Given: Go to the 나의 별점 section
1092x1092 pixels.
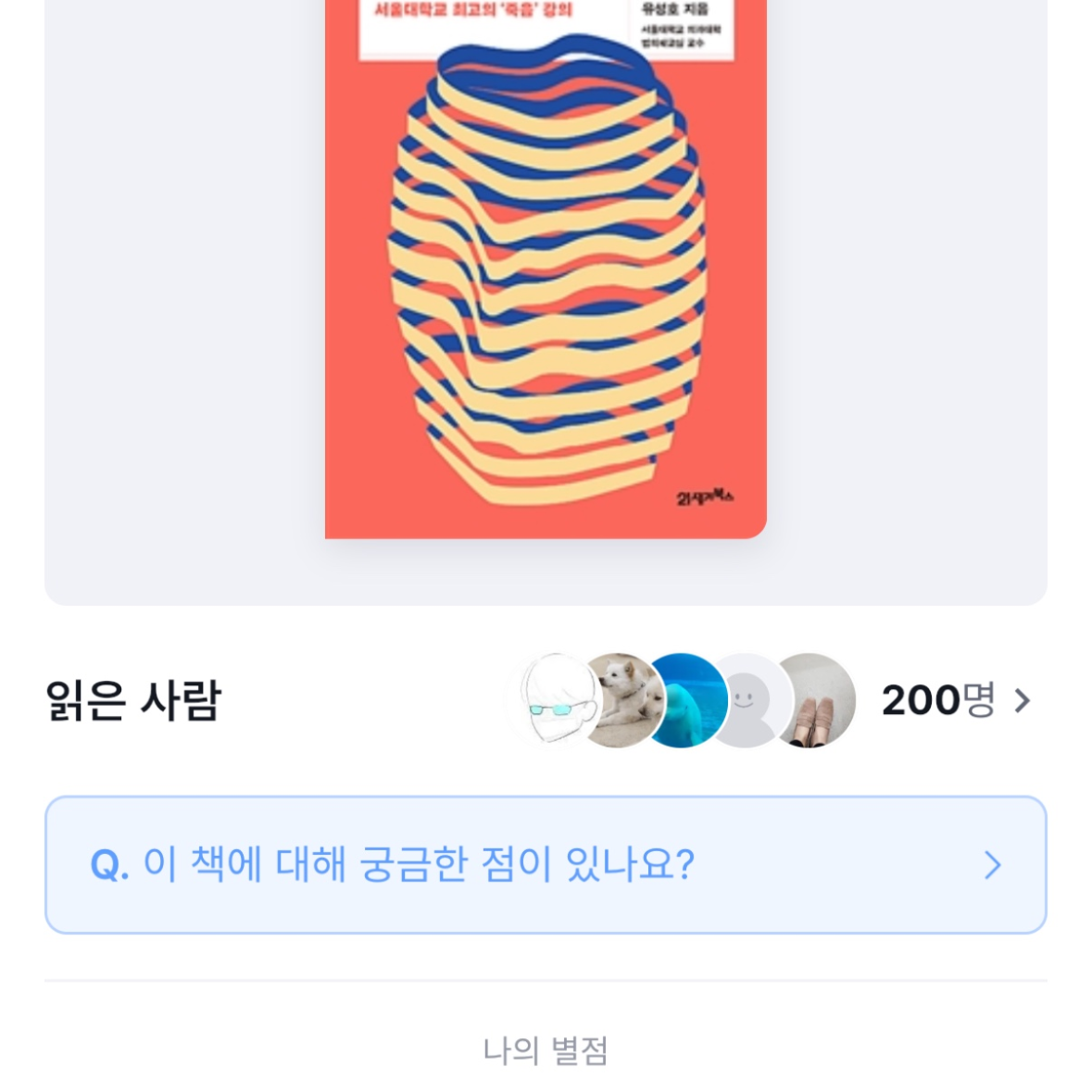Looking at the screenshot, I should 546,1050.
